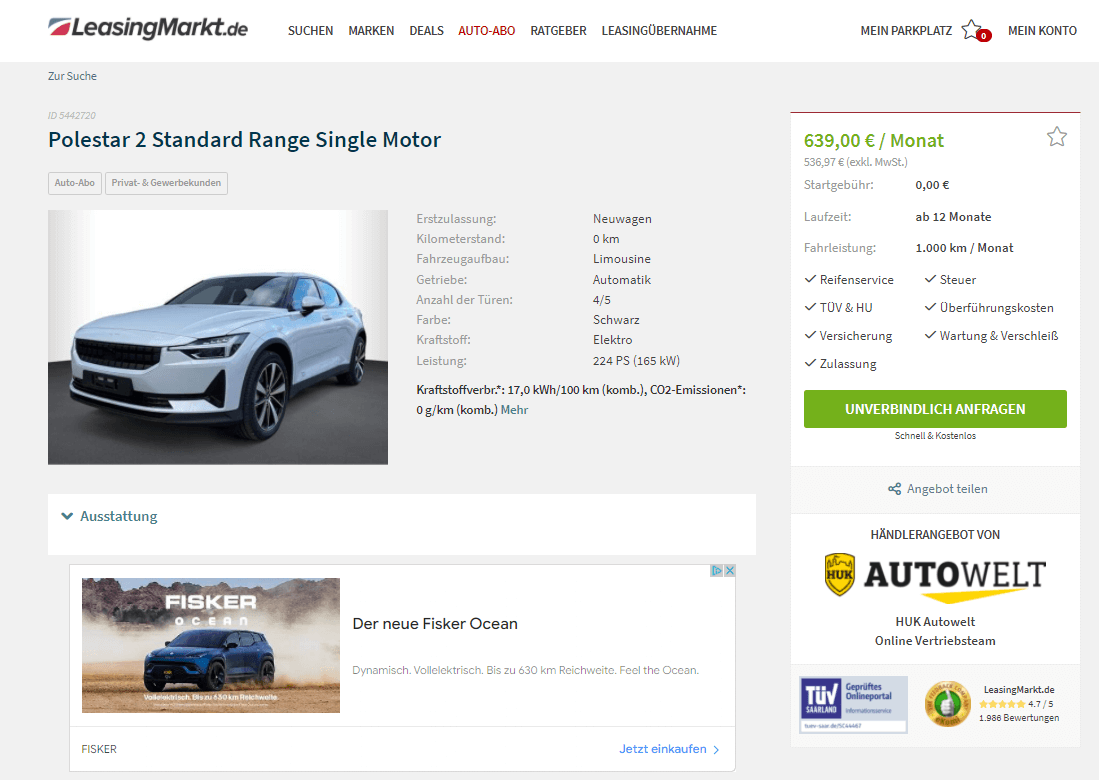The height and width of the screenshot is (780, 1099).
Task: Click the Elektro Kraftstoff value
Action: [613, 340]
